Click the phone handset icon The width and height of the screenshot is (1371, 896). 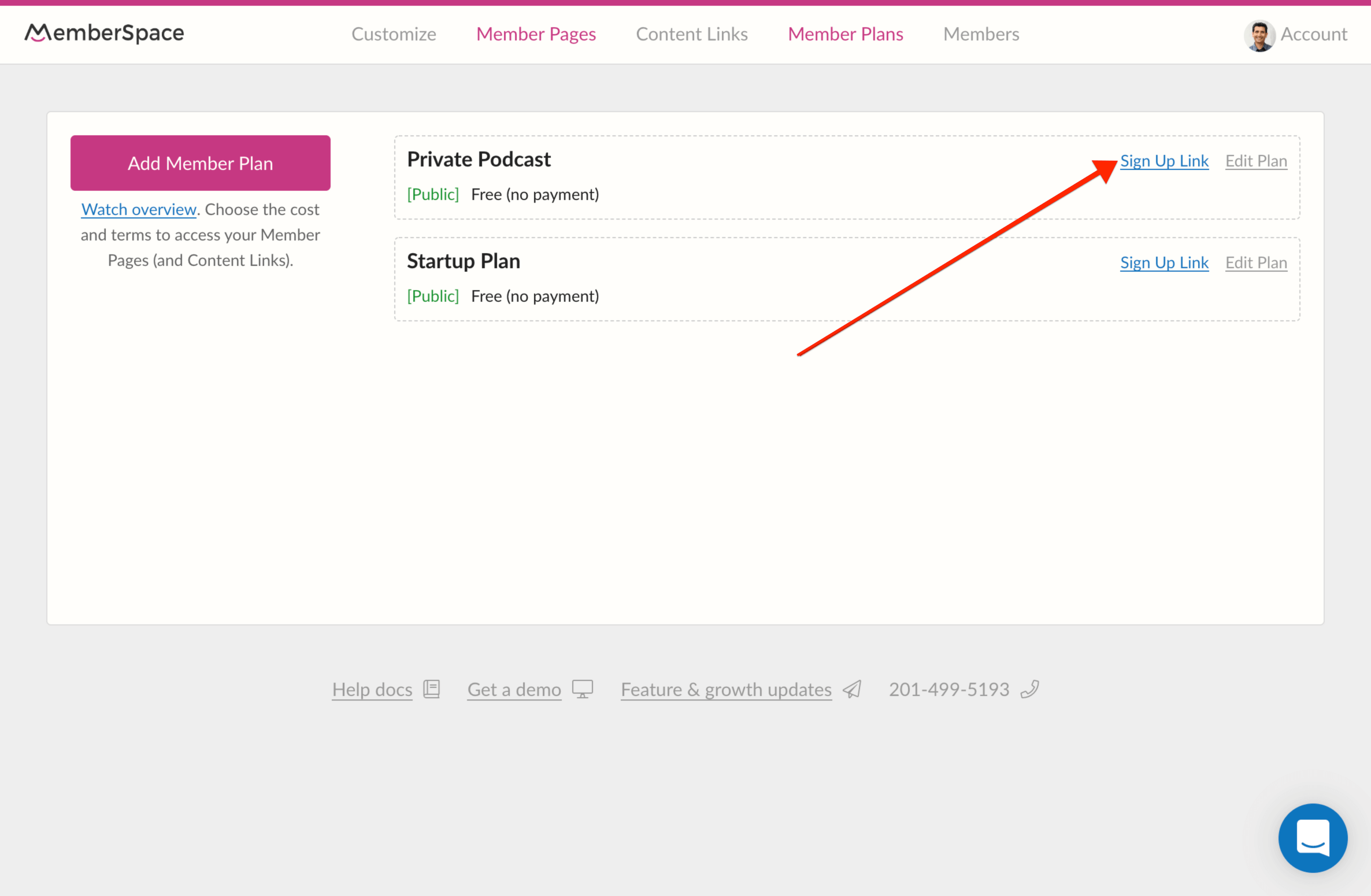1030,689
